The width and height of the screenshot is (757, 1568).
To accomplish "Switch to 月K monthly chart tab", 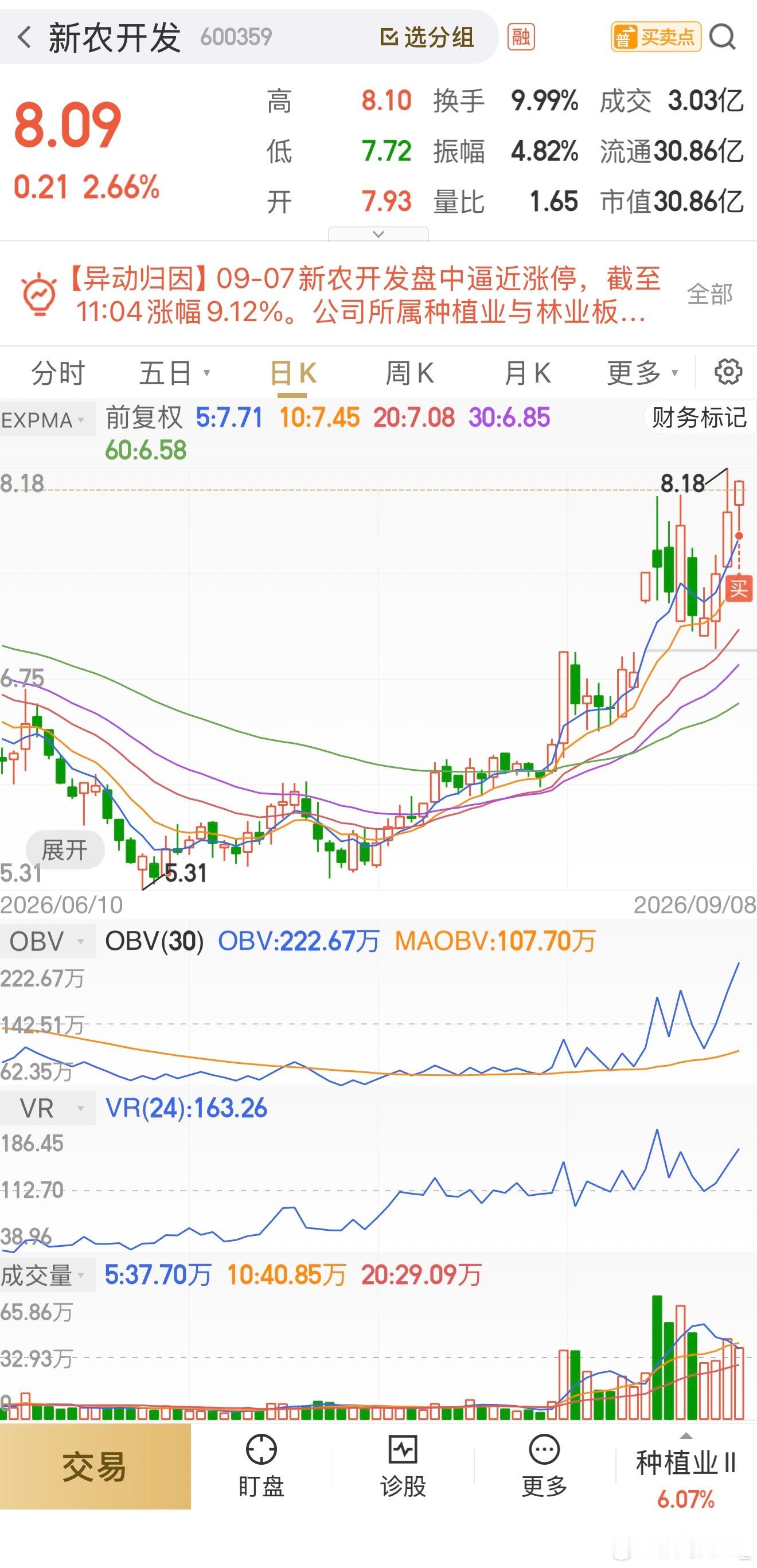I will (527, 373).
